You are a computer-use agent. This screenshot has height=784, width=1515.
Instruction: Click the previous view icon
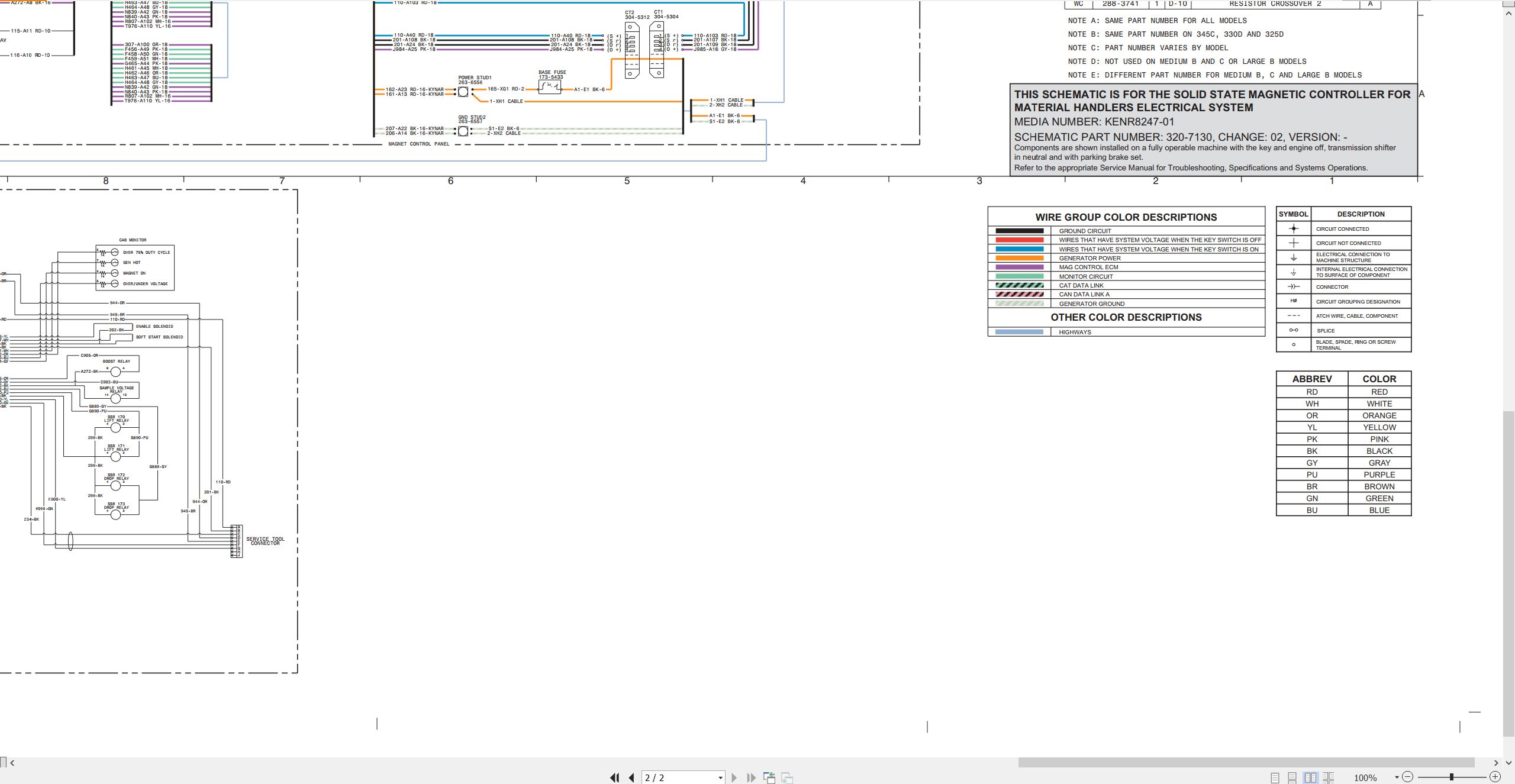tap(769, 777)
